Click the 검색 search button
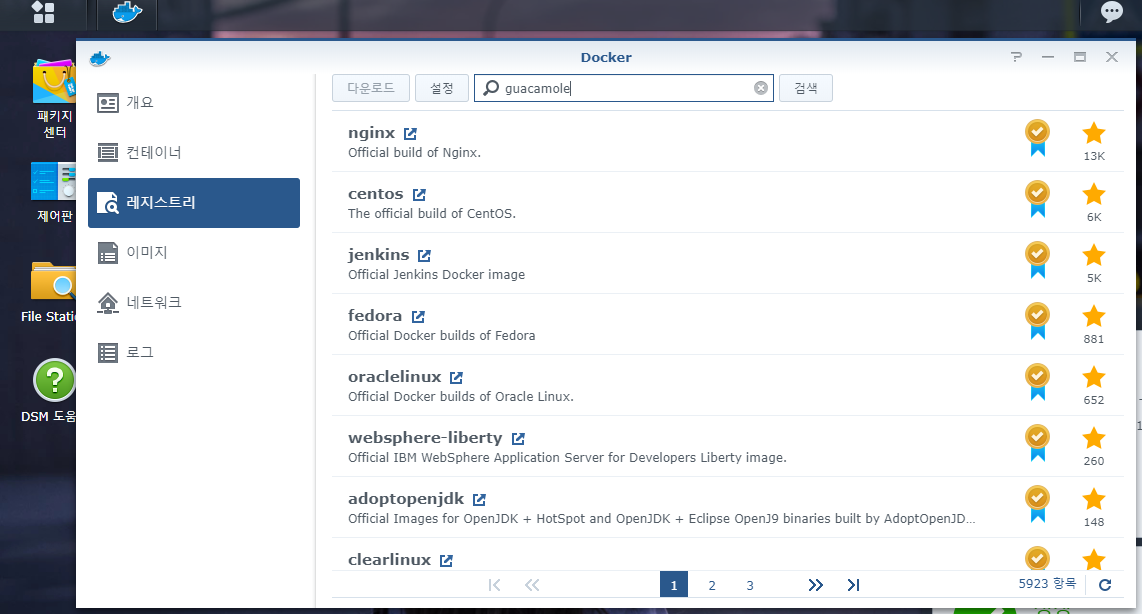This screenshot has width=1142, height=614. (806, 88)
